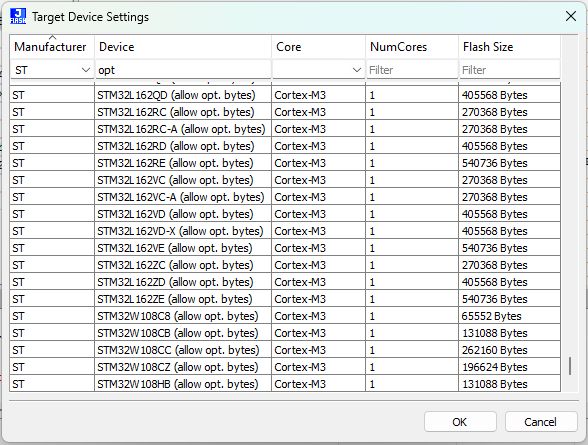The width and height of the screenshot is (588, 445).
Task: Sort by the Manufacturer column header
Action: [52, 47]
